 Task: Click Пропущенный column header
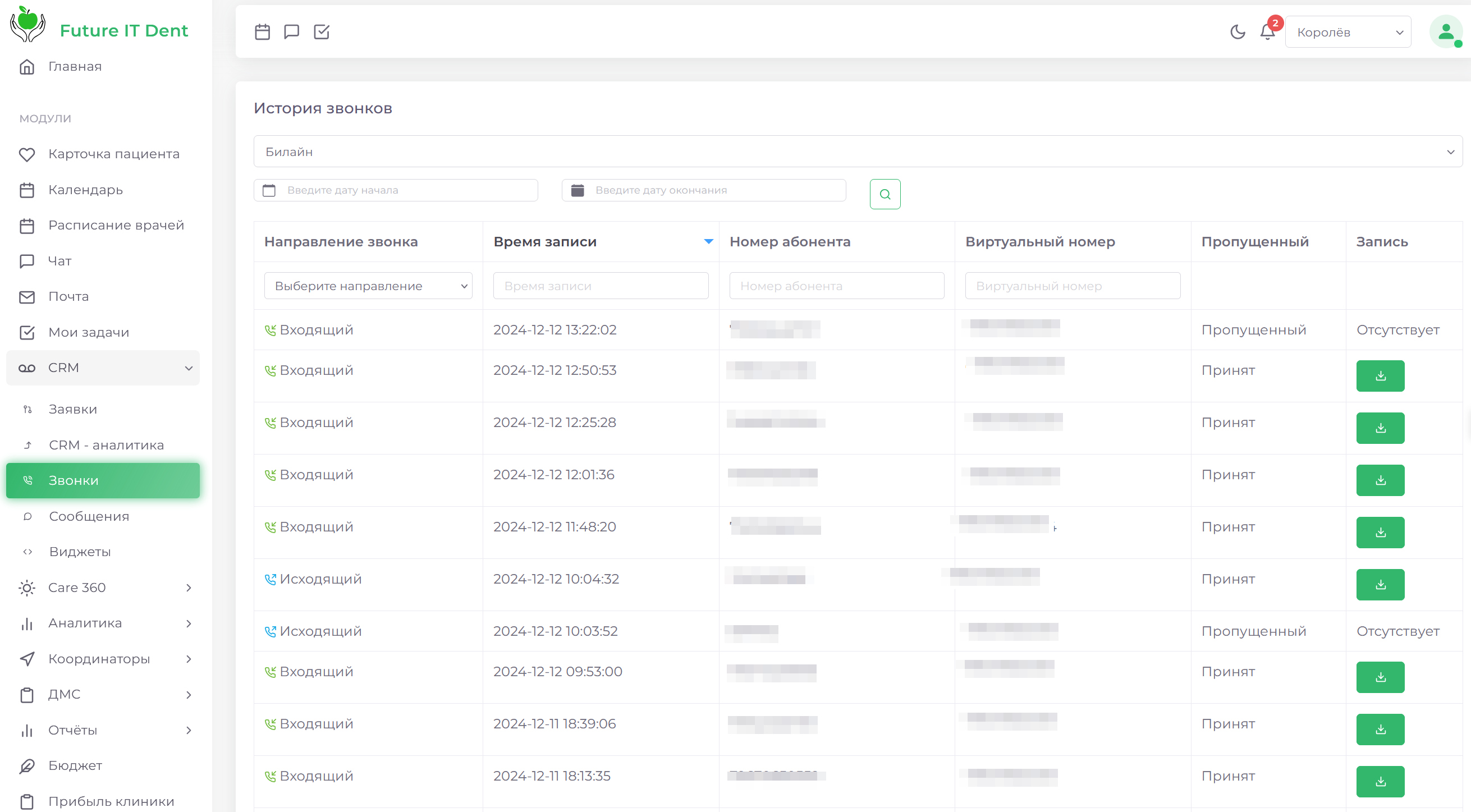click(x=1254, y=241)
